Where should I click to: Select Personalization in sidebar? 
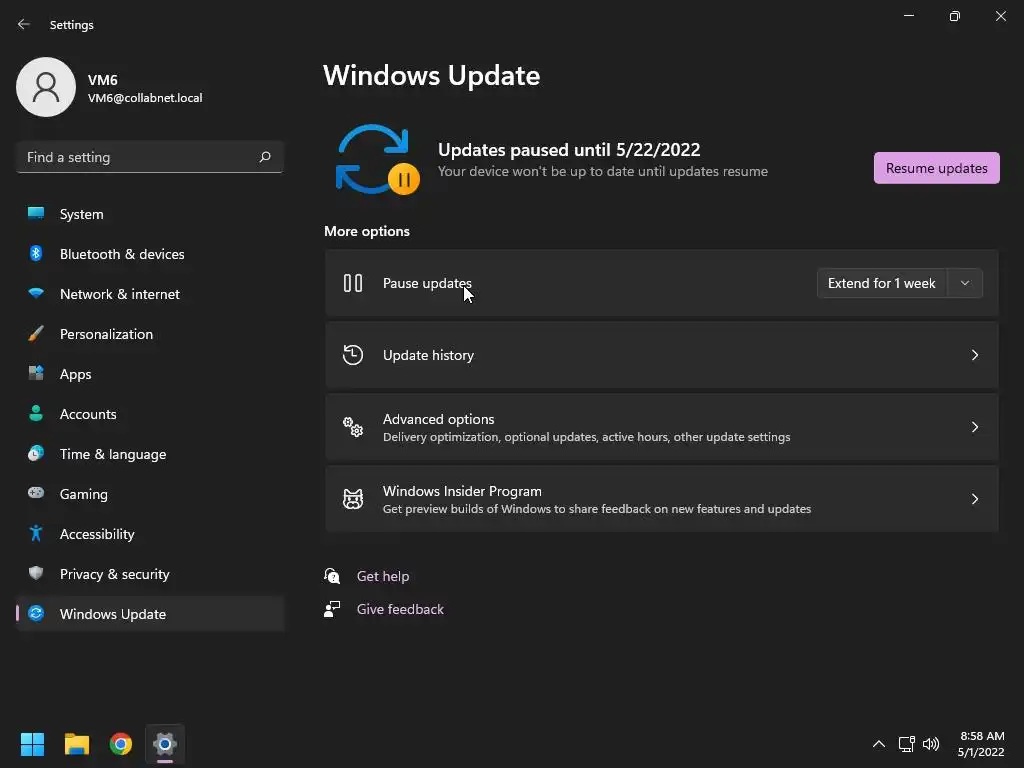[x=150, y=334]
